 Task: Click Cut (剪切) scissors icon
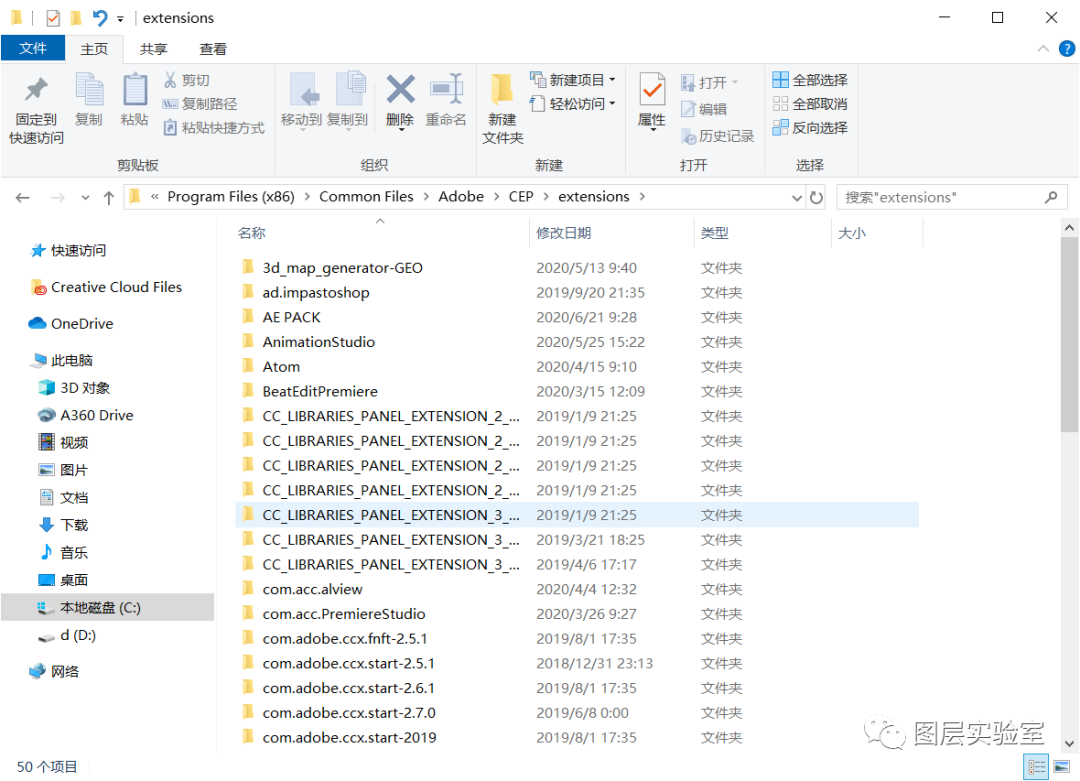[x=170, y=80]
